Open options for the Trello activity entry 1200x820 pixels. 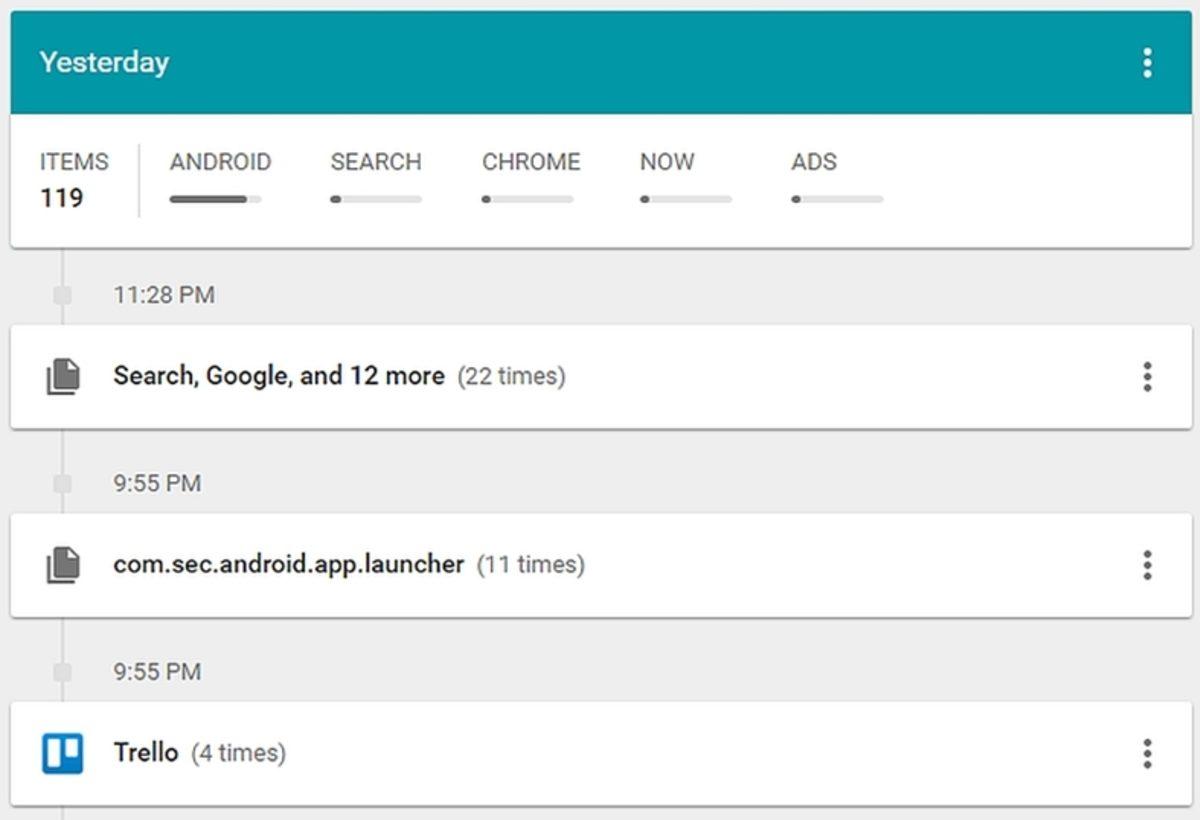coord(1145,752)
